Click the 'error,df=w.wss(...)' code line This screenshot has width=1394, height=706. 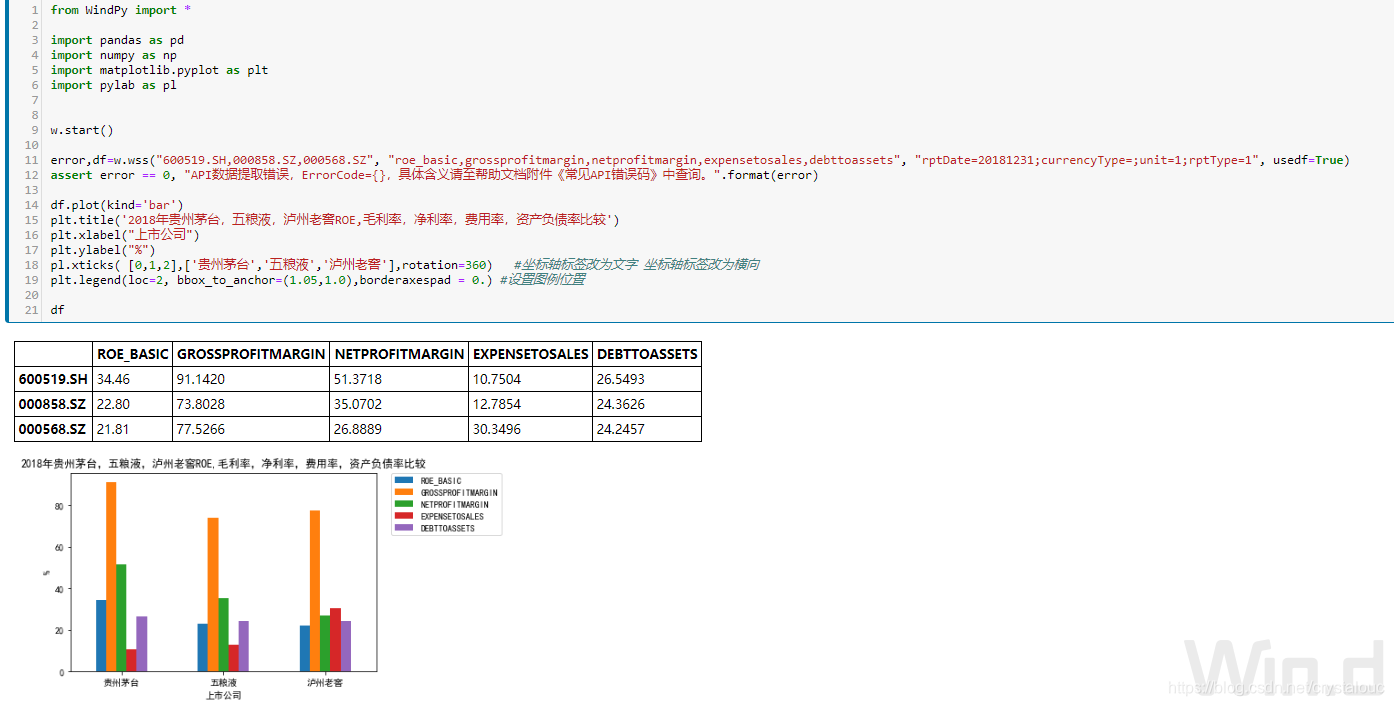point(700,160)
